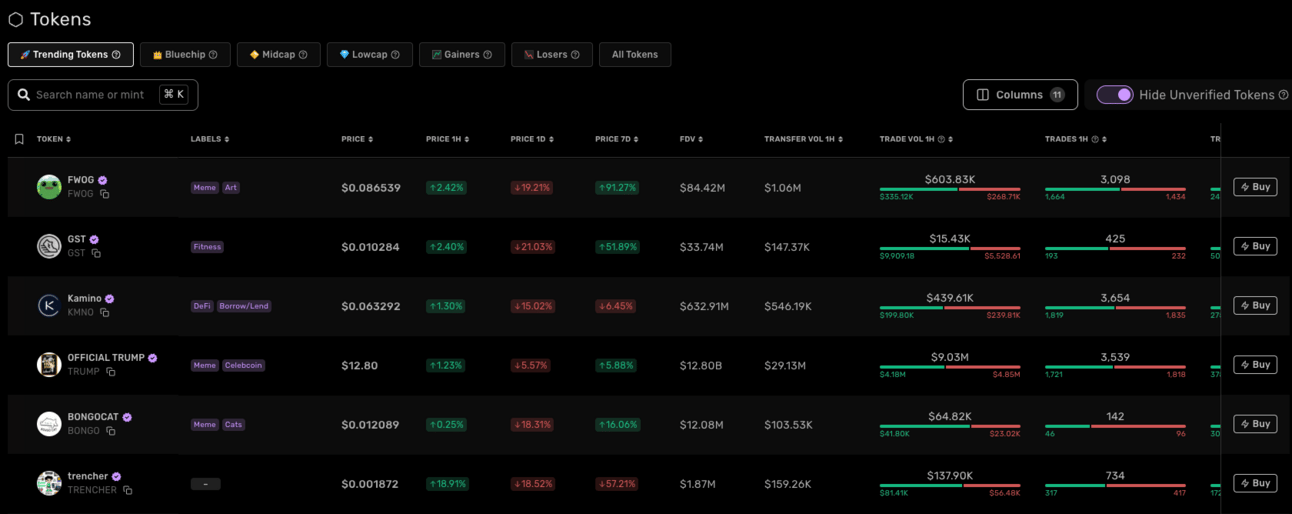This screenshot has width=1292, height=514.
Task: Toggle Hide Unverified Tokens switch
Action: click(x=1114, y=95)
